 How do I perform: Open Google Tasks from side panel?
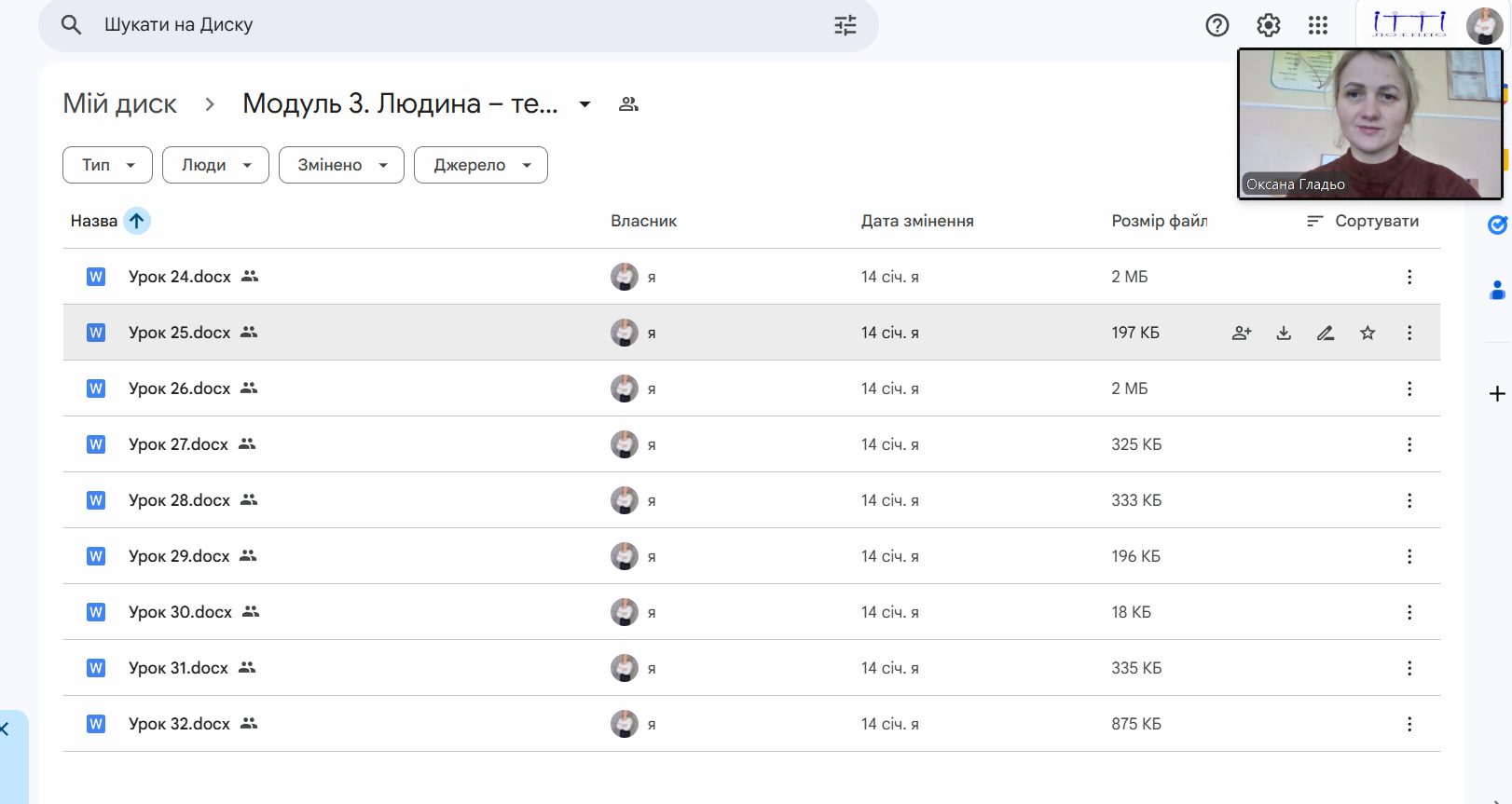[x=1497, y=225]
